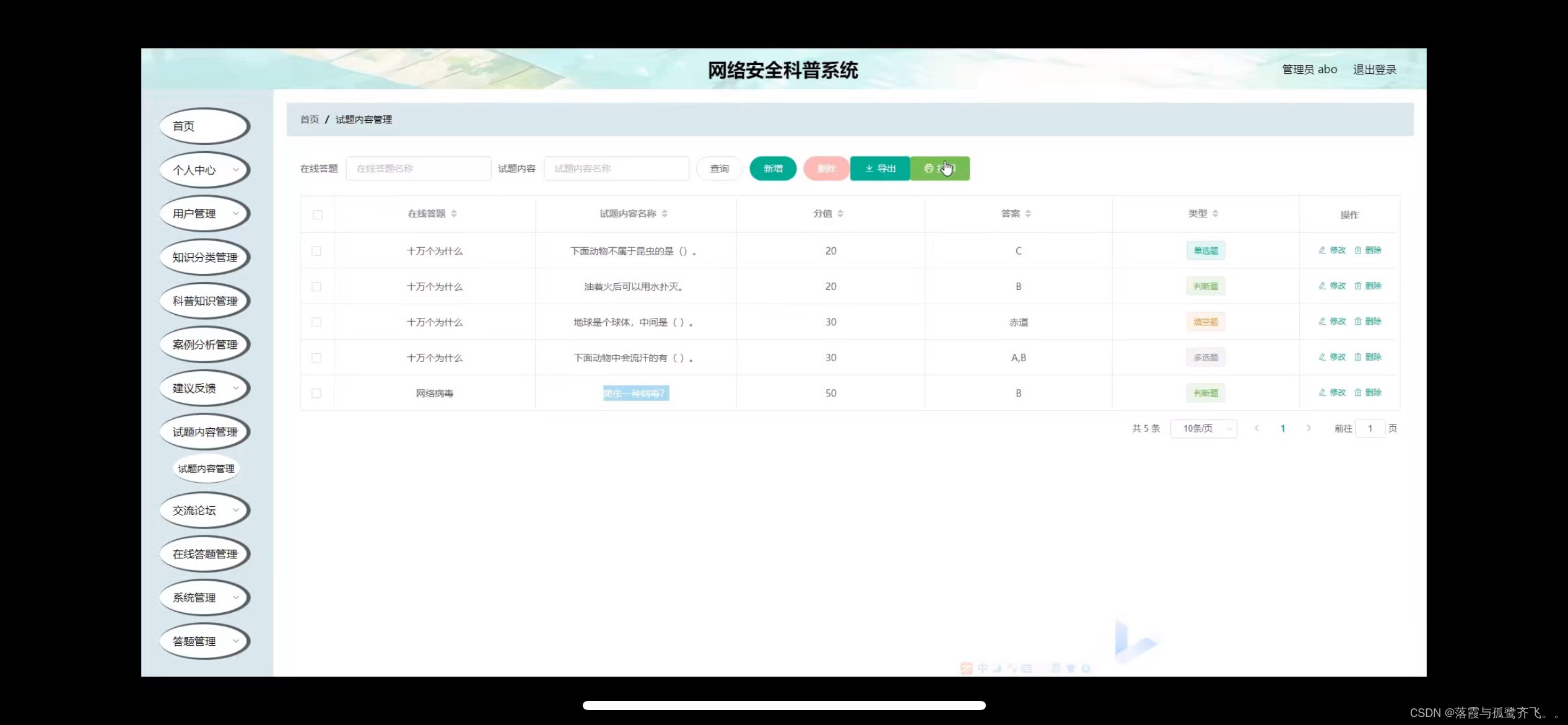Delete the 下面动物不属于昆虫的是 row
Viewport: 1568px width, 725px height.
click(1367, 250)
